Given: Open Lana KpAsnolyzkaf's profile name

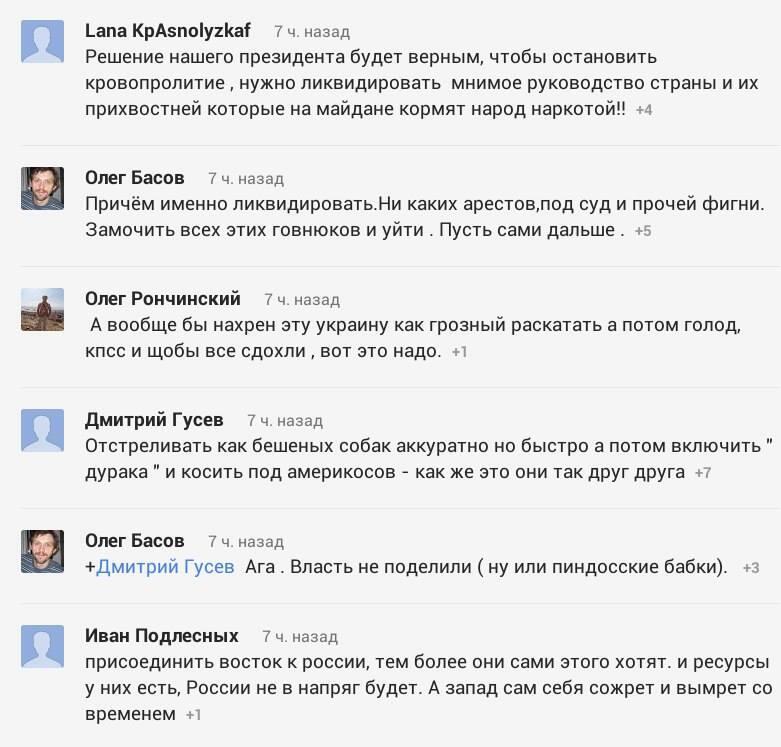Looking at the screenshot, I should (168, 30).
